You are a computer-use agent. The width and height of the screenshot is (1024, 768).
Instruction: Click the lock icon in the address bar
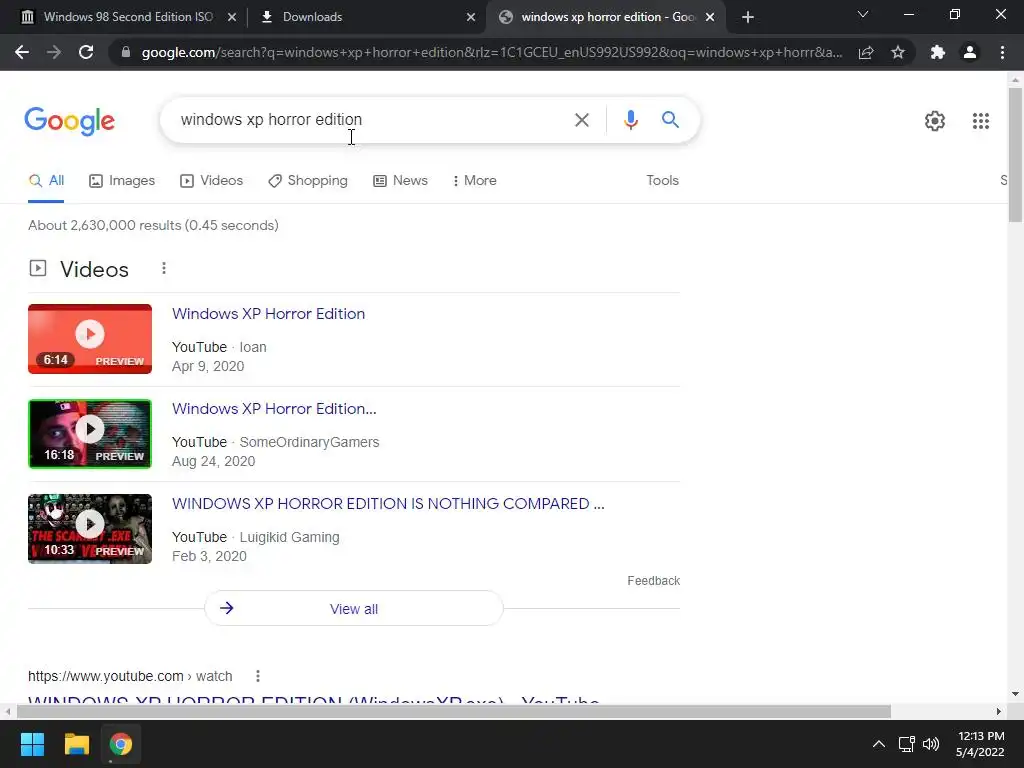[x=125, y=52]
